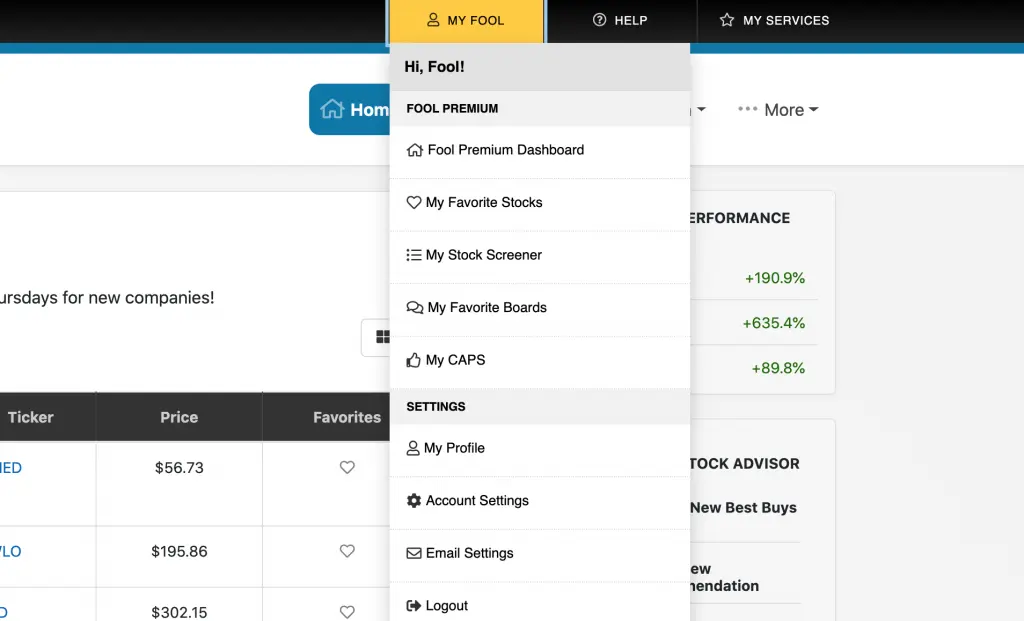Screen dimensions: 1024x621
Task: Open My Profile settings
Action: (539, 449)
